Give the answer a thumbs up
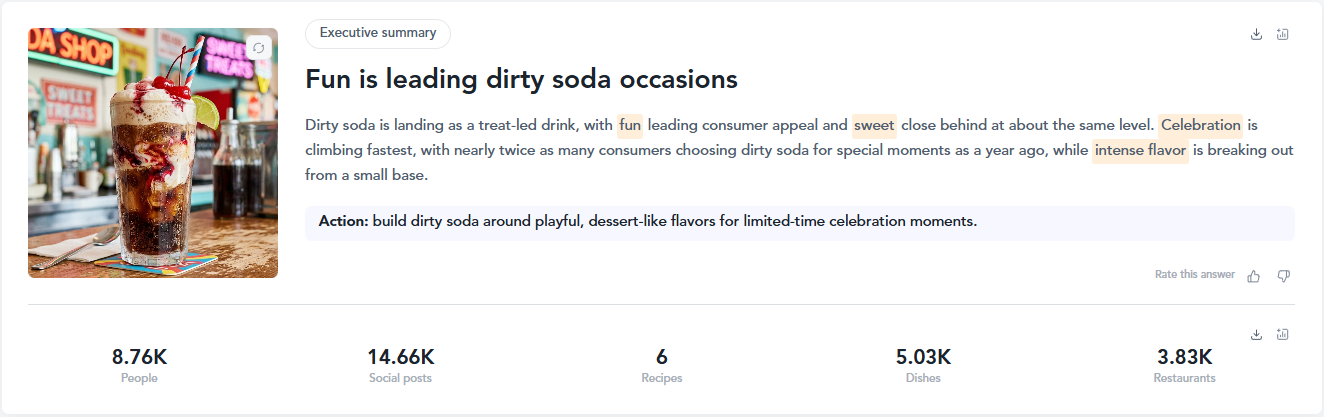 coord(1254,276)
